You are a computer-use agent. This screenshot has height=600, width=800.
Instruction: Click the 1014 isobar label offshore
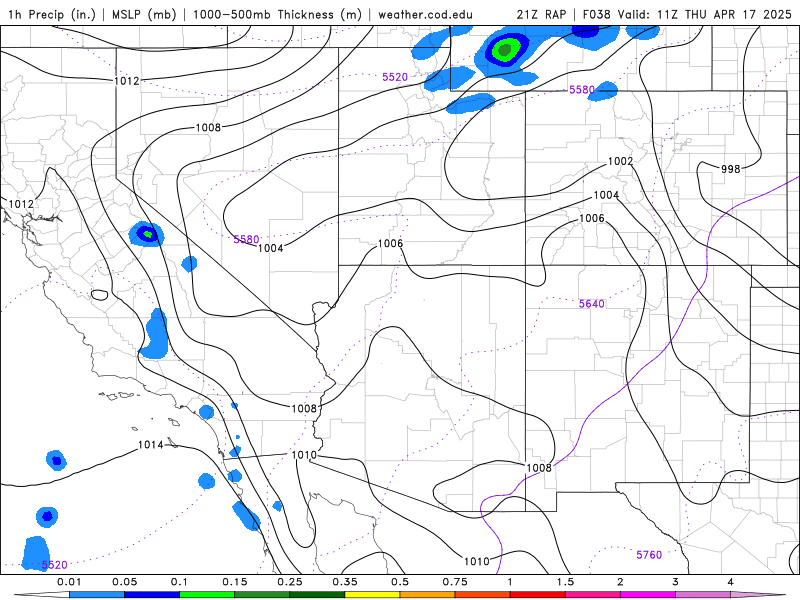pos(151,445)
